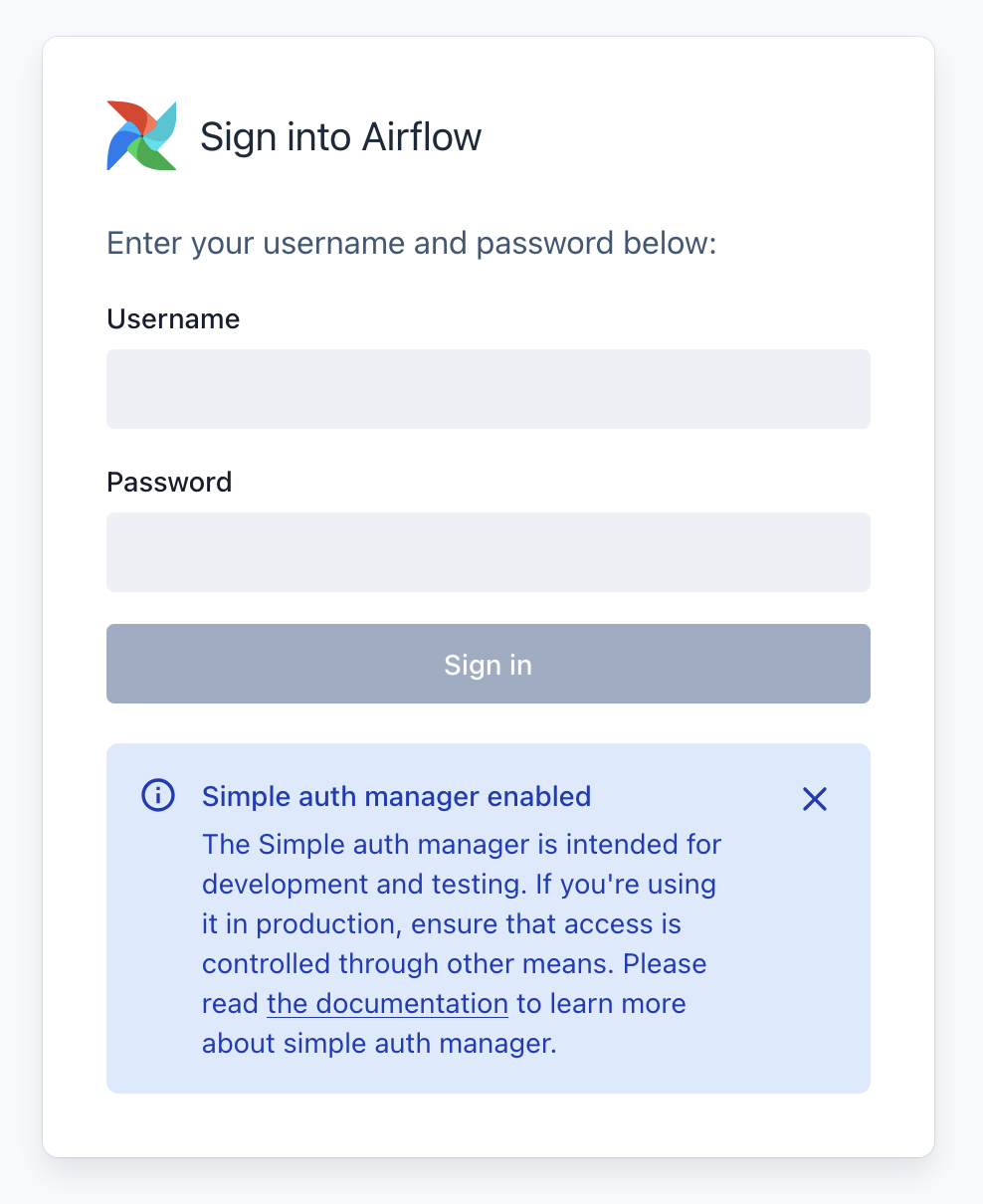Click the info icon in the alert banner

[x=158, y=796]
